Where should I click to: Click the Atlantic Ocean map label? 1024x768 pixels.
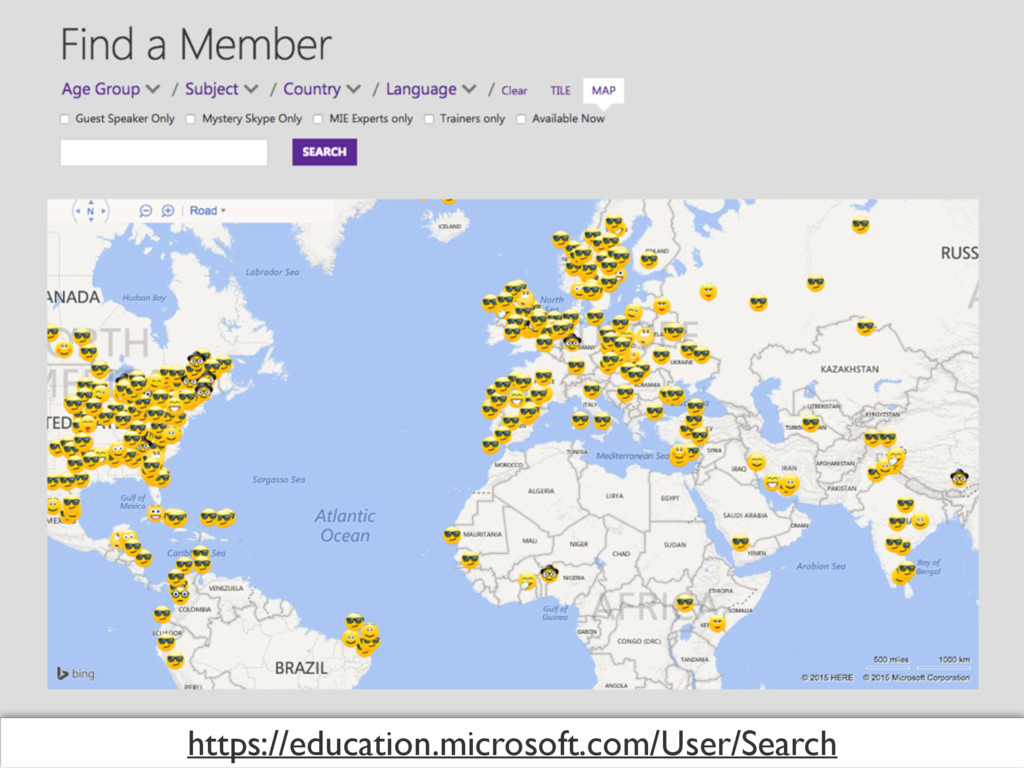[x=345, y=526]
